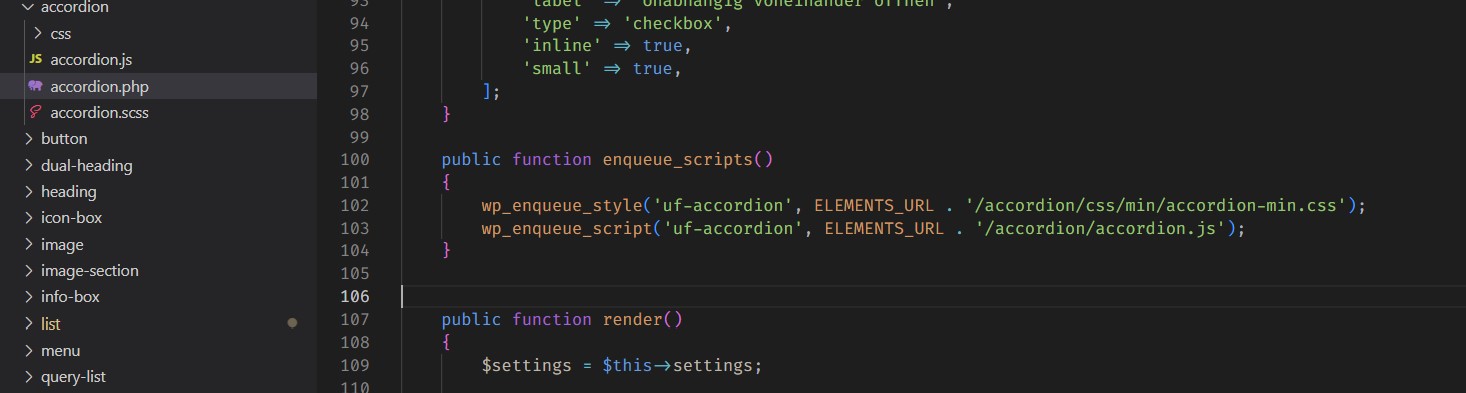This screenshot has width=1466, height=393.
Task: Expand the css folder chevron
Action: point(37,33)
